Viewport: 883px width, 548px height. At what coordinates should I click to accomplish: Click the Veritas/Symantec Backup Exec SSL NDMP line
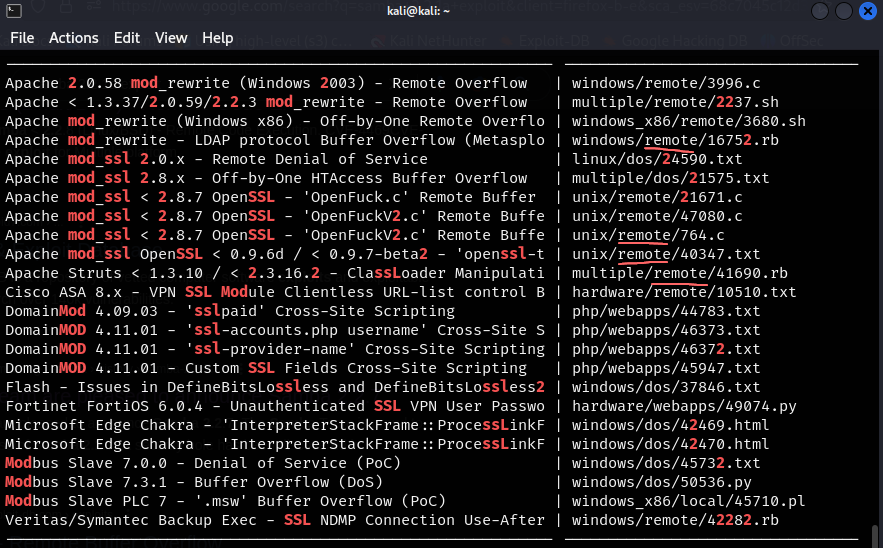tap(275, 520)
